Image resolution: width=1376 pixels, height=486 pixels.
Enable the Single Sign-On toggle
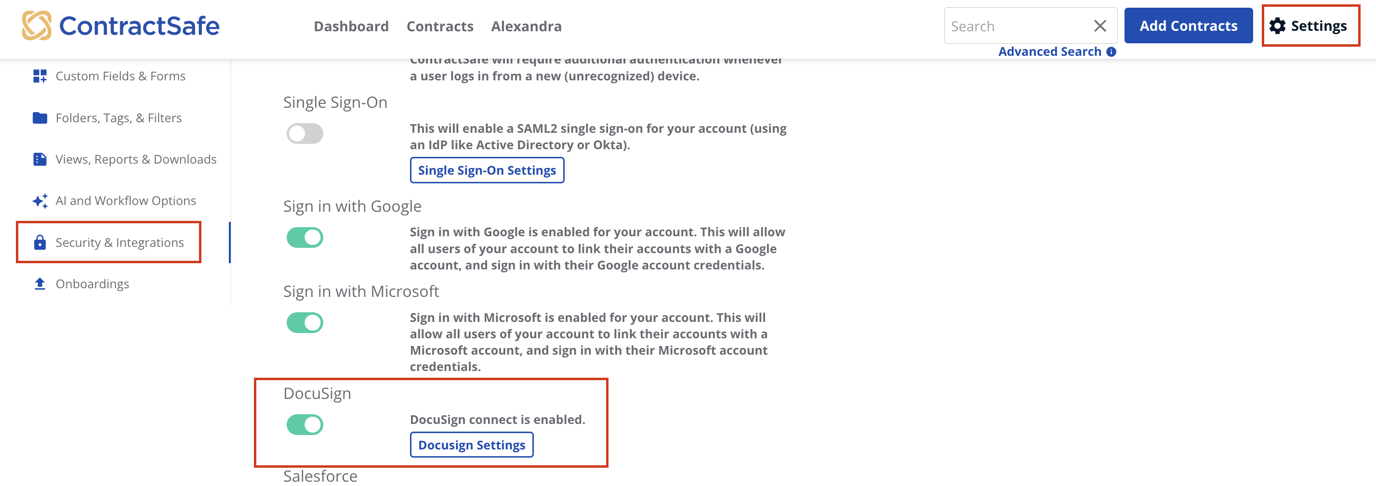[x=305, y=134]
